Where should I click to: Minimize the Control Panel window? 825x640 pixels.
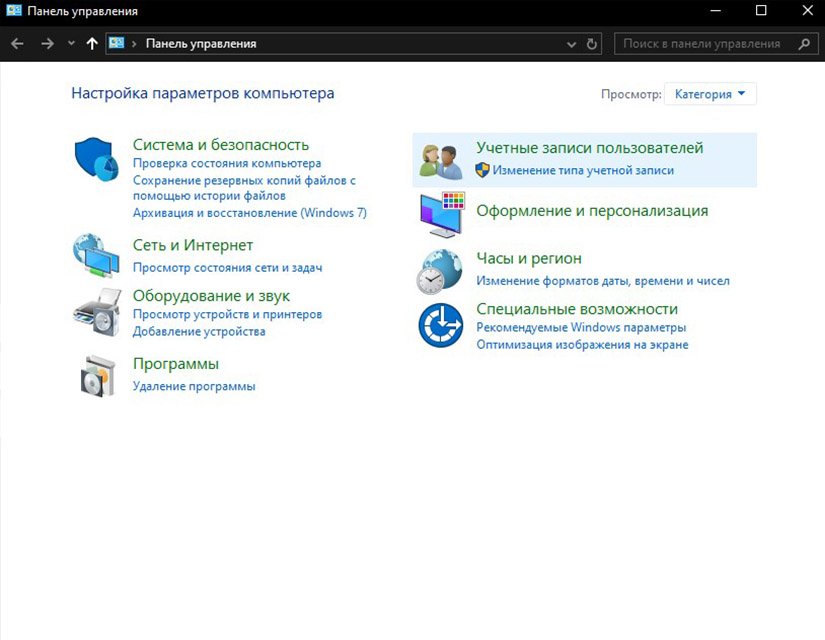716,11
